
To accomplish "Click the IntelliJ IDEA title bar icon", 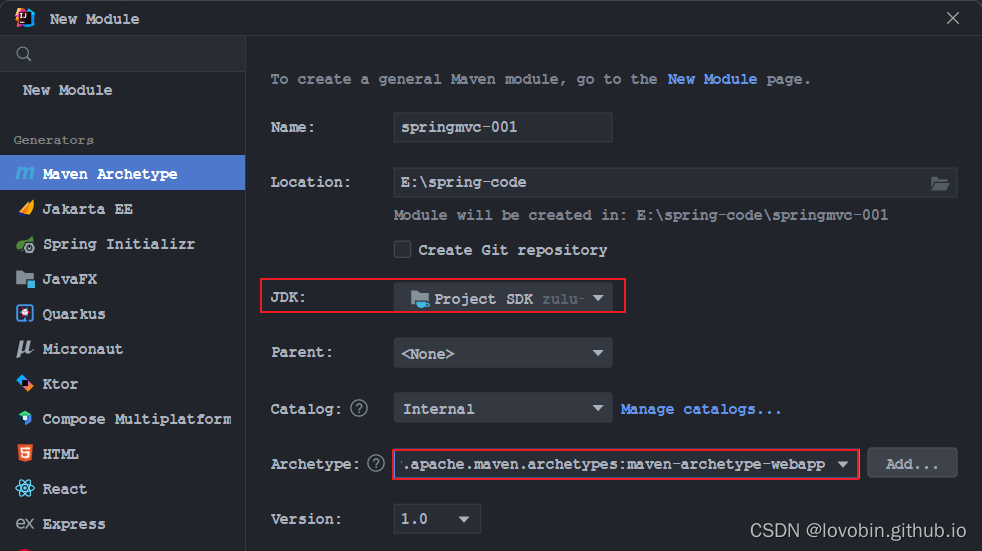I will (x=24, y=18).
